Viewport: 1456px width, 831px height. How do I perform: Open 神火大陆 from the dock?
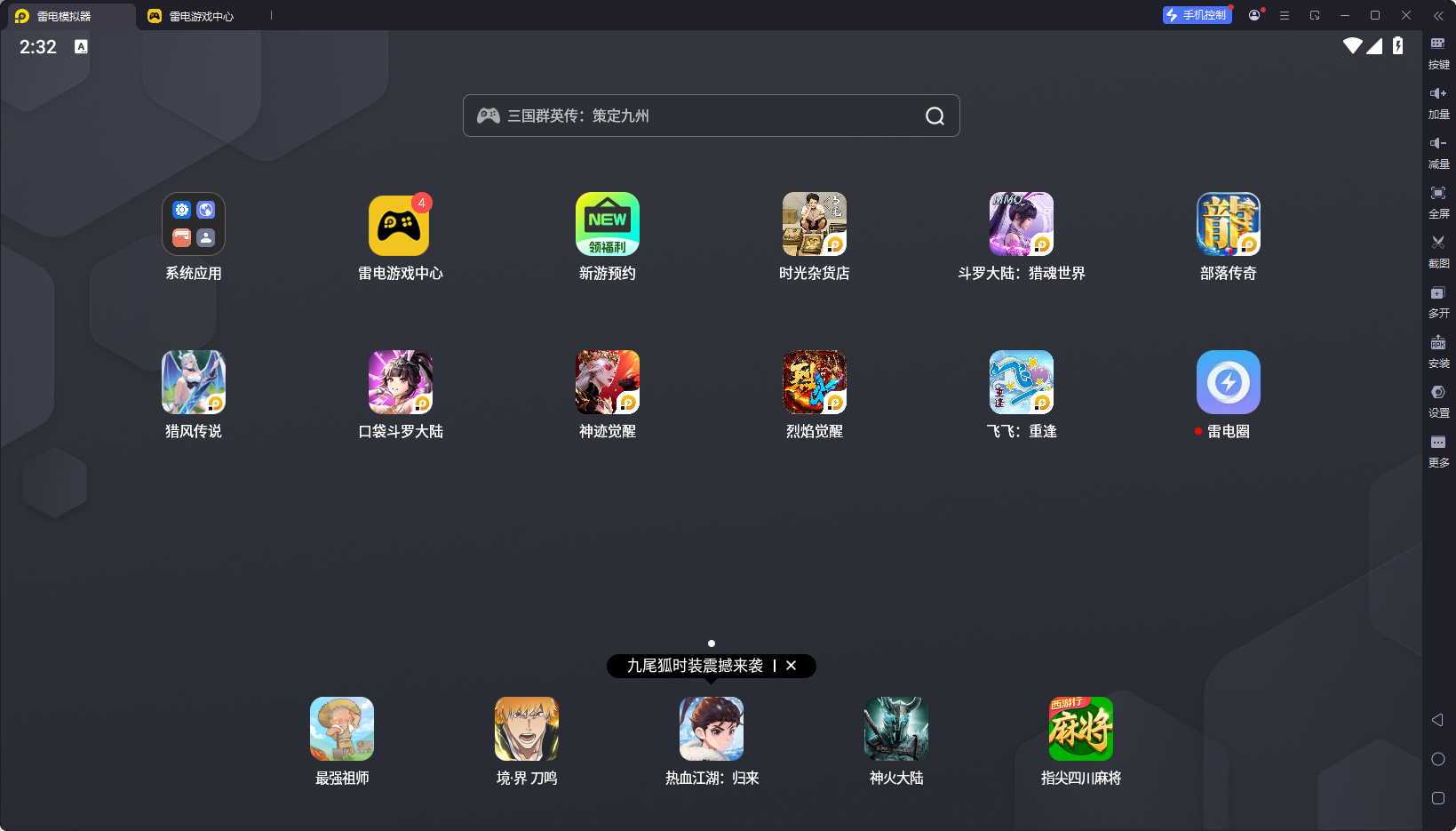(896, 729)
